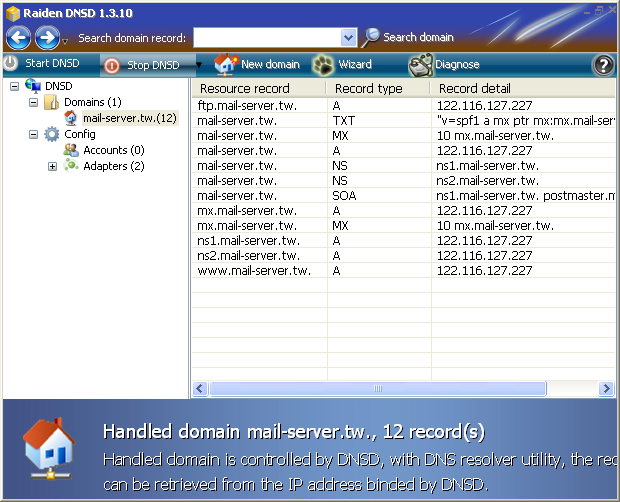Click the Wizard label
Screen dimensions: 620x502
point(355,64)
